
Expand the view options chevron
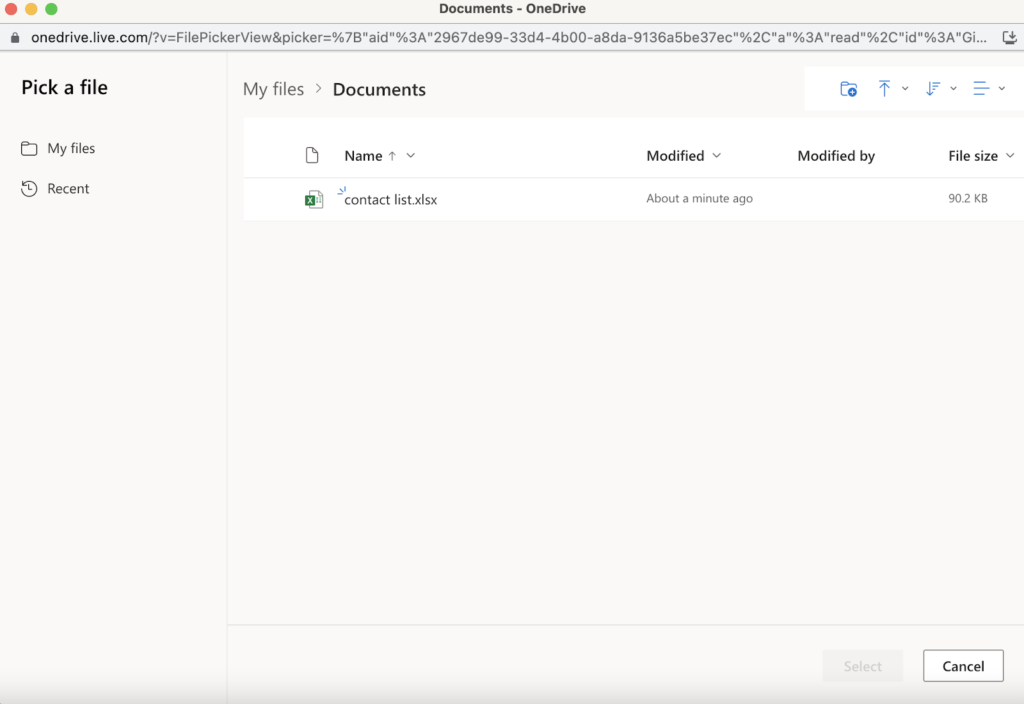tap(1002, 88)
